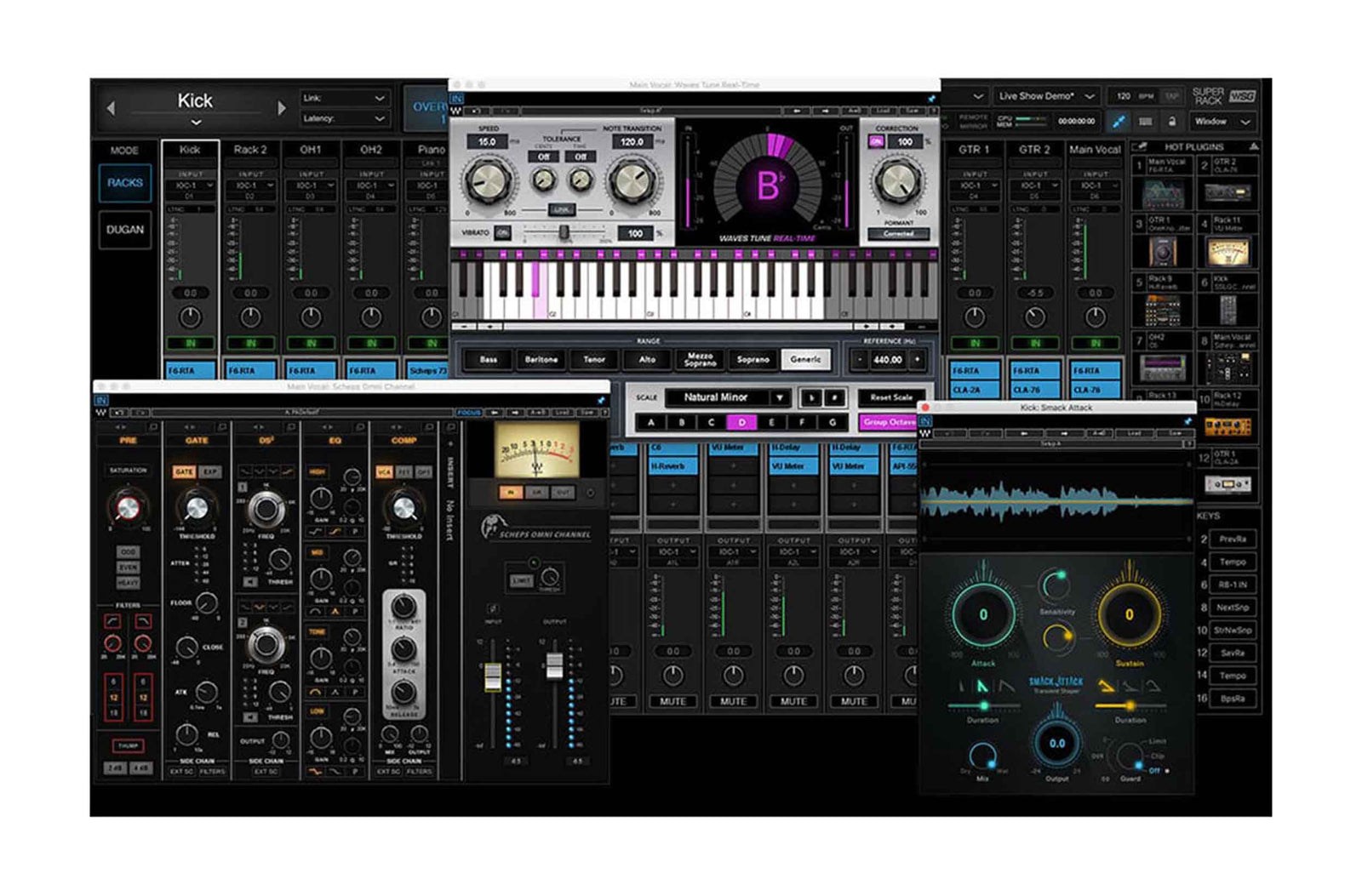Go to previous rack with left arrow
Image resolution: width=1362 pixels, height=896 pixels.
111,108
